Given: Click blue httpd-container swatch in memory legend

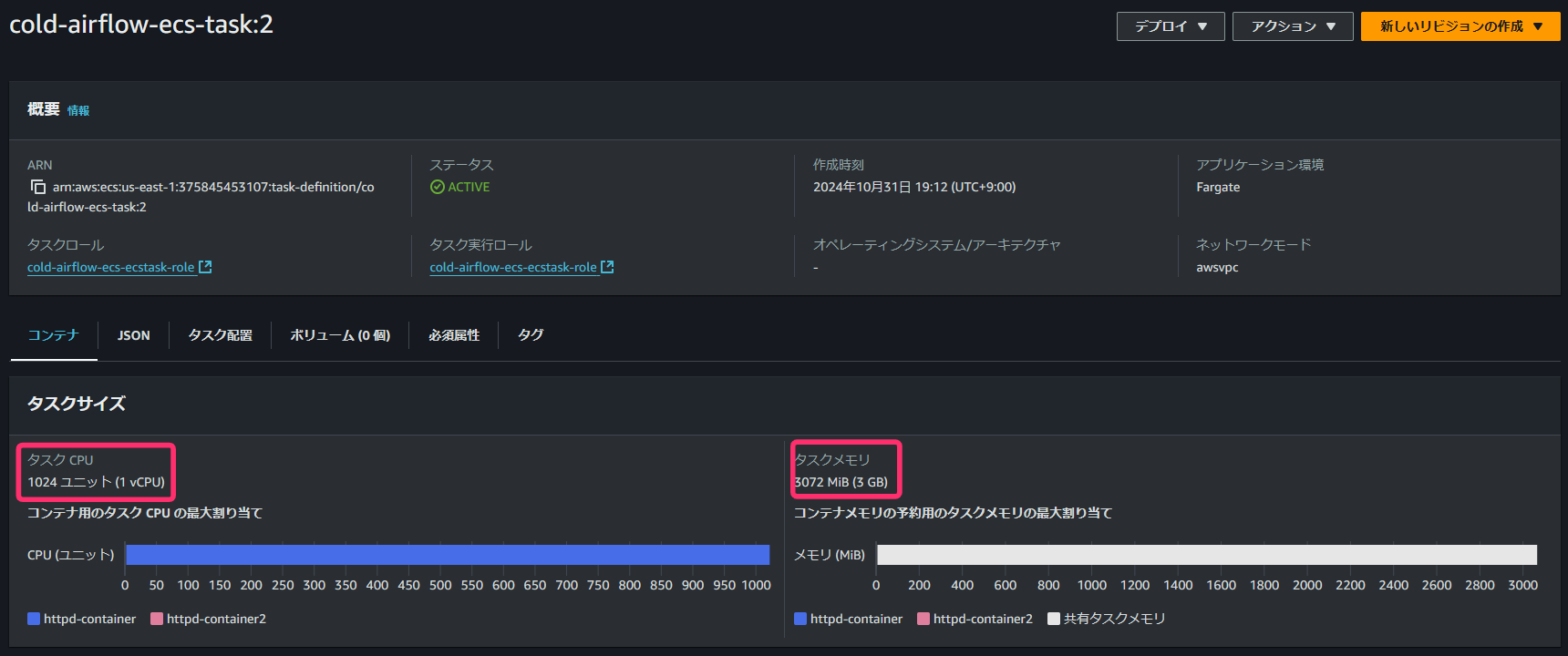Looking at the screenshot, I should 800,619.
